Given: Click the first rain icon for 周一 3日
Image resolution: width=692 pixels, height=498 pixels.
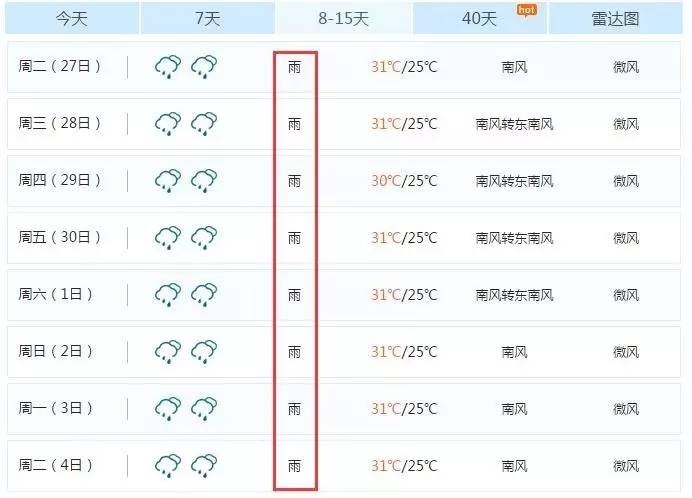Looking at the screenshot, I should [168, 408].
